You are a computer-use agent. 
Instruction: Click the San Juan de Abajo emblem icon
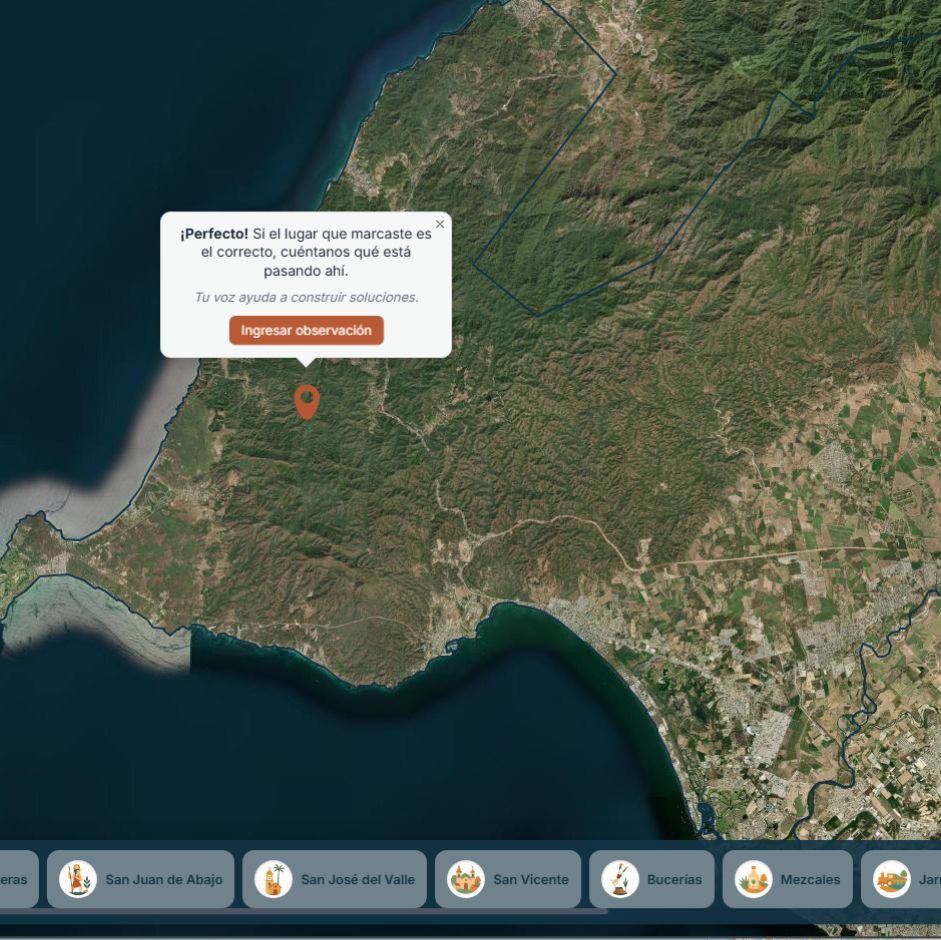pos(78,879)
